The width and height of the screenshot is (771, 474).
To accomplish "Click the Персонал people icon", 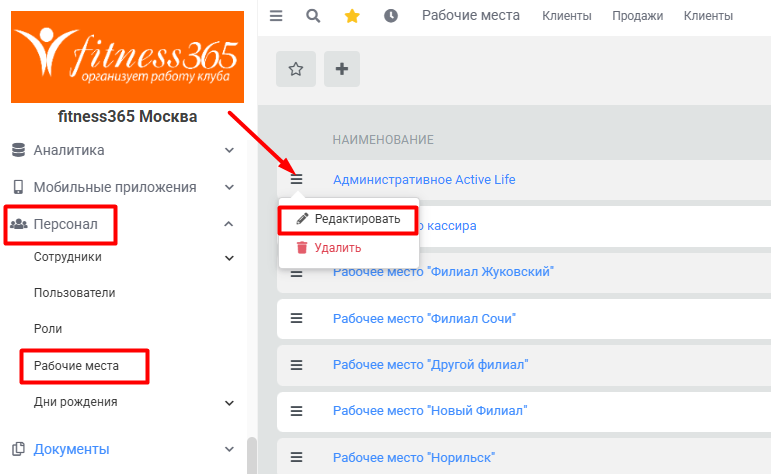I will pos(19,224).
